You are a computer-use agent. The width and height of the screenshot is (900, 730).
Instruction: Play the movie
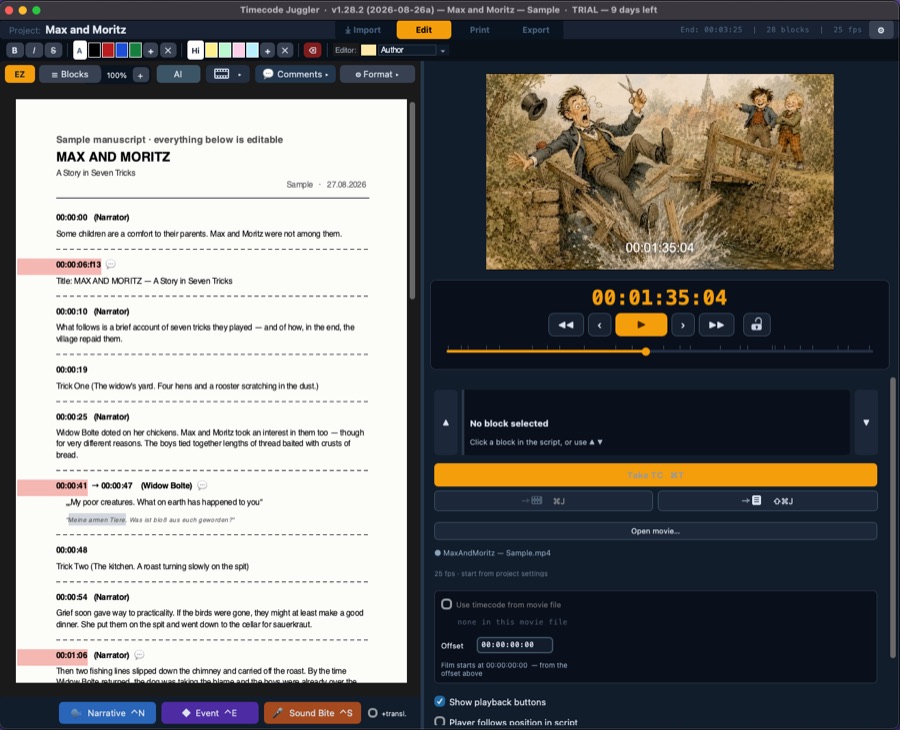[641, 325]
